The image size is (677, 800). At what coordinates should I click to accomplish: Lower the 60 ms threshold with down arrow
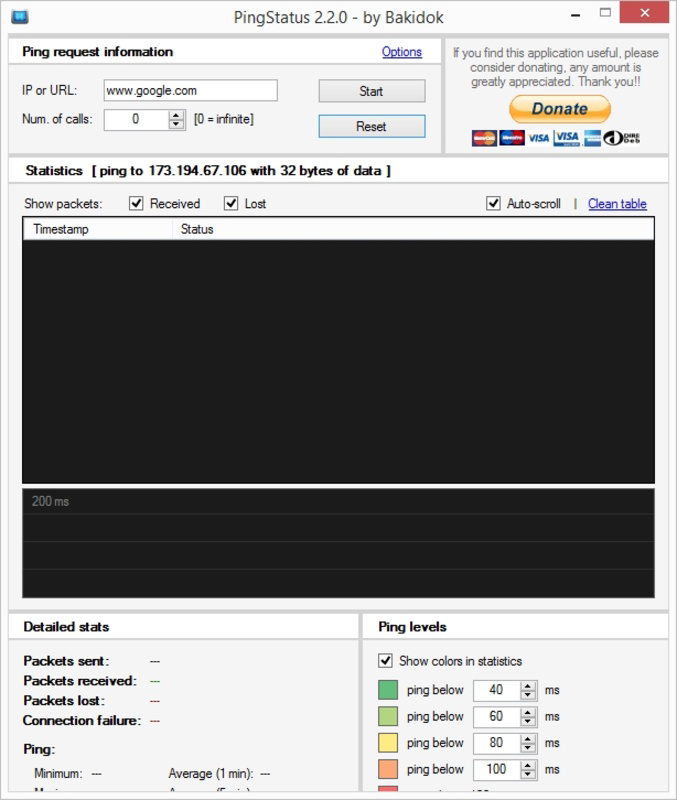pyautogui.click(x=528, y=721)
